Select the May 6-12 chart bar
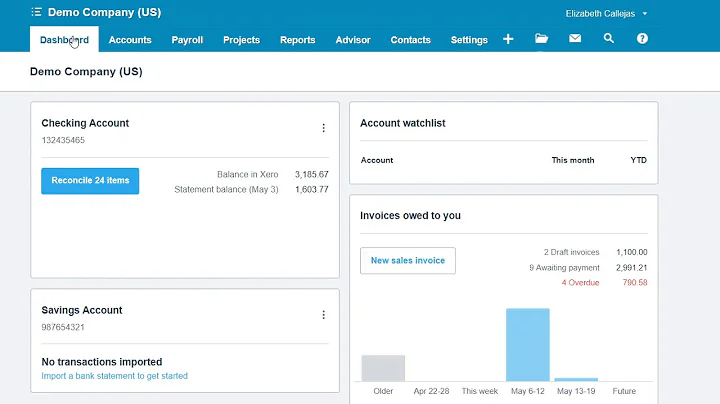Screen dimensions: 720x404 click(528, 345)
